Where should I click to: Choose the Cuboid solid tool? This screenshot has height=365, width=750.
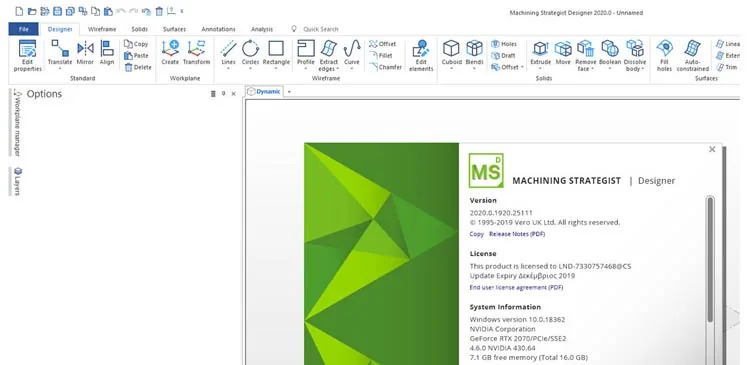451,48
